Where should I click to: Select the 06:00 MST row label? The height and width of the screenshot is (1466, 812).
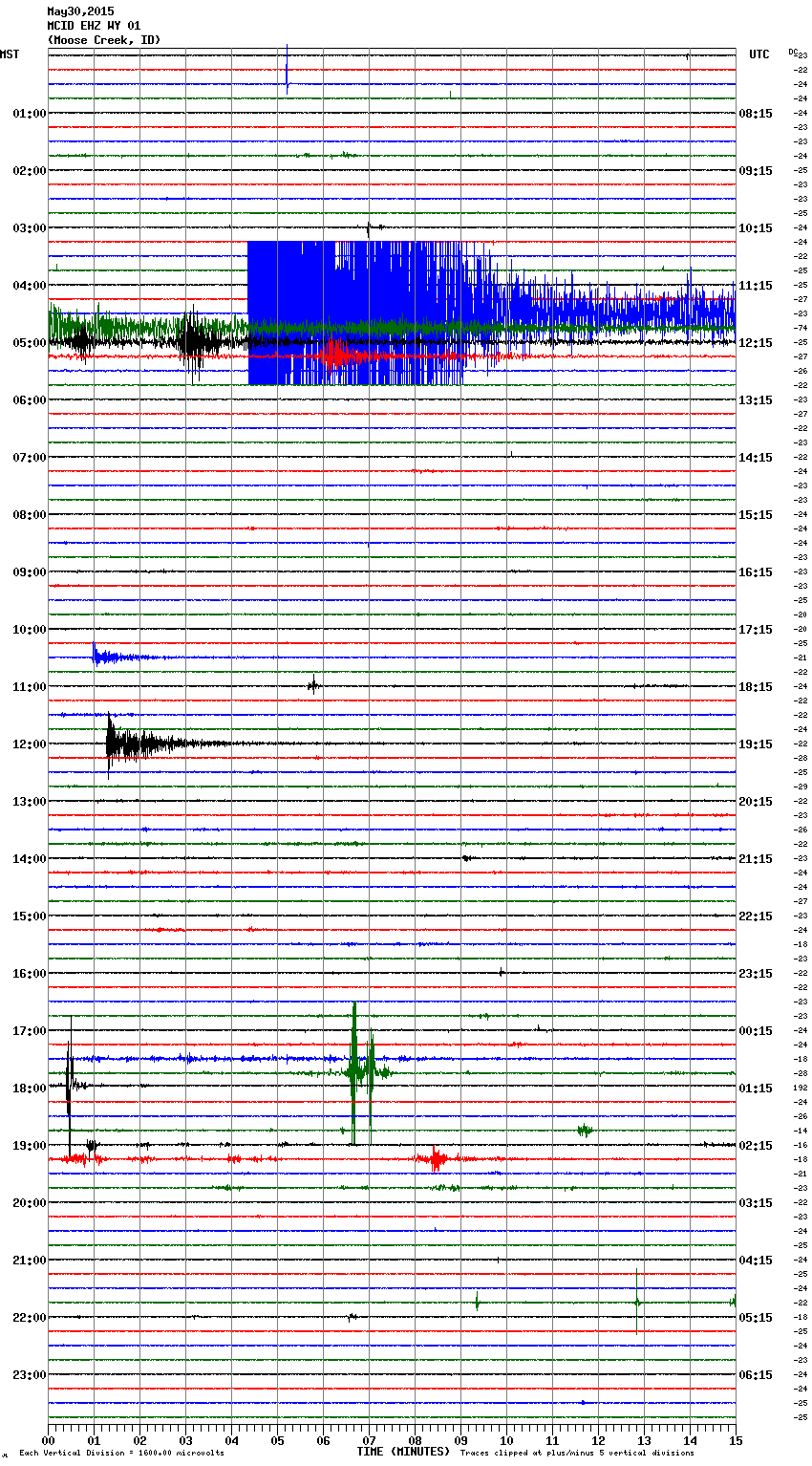click(30, 400)
